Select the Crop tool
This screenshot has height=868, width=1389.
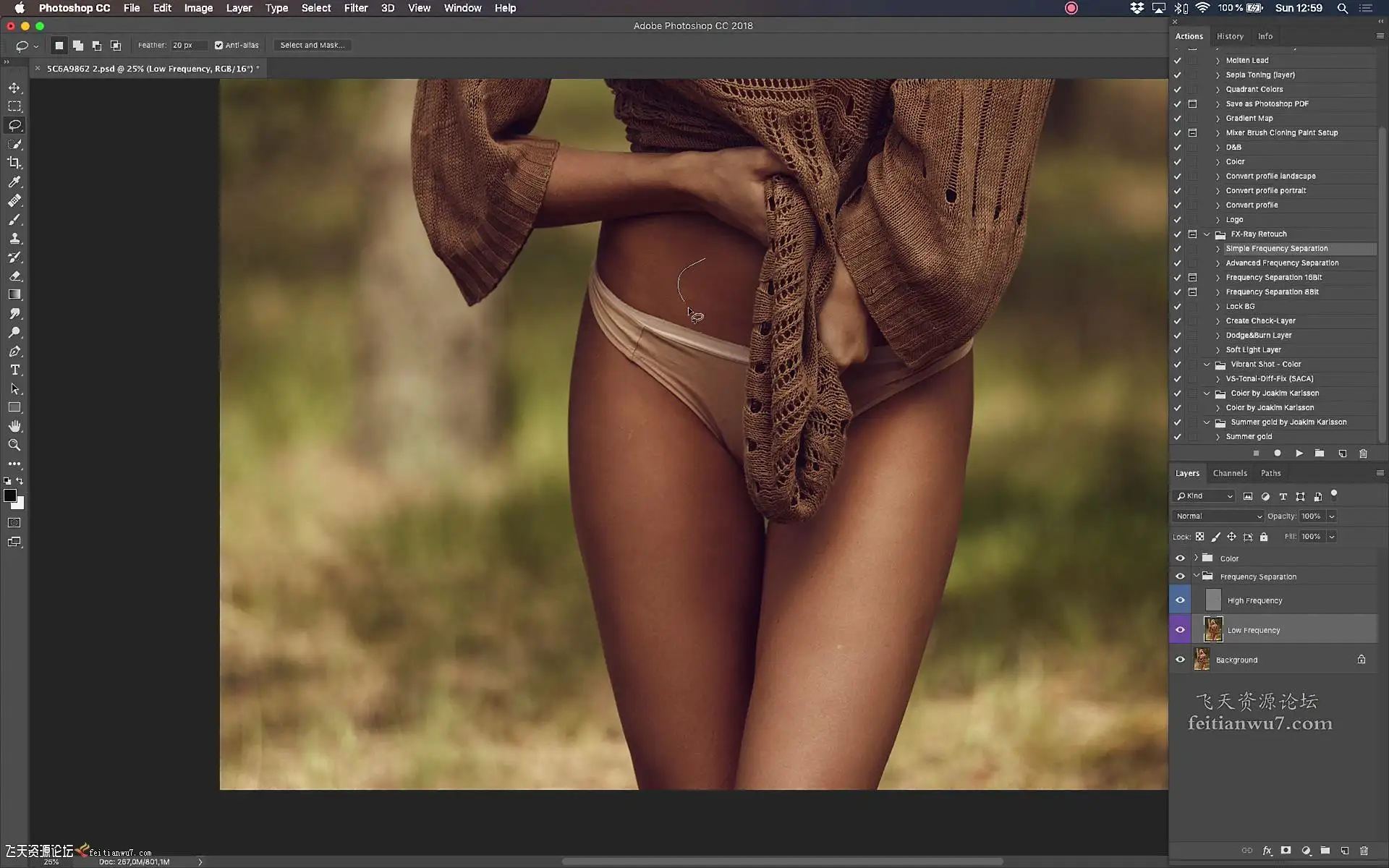coord(14,163)
